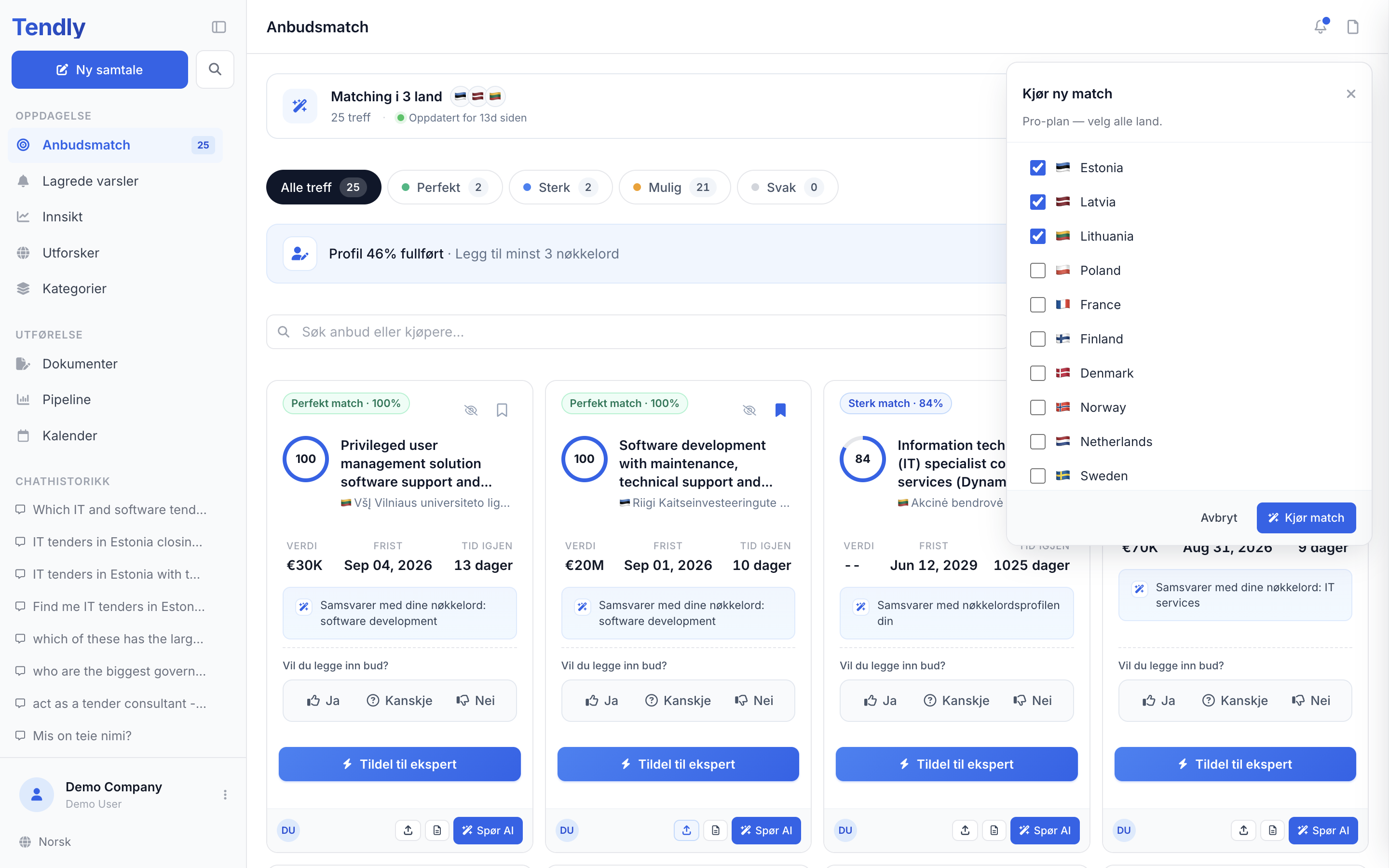1389x868 pixels.
Task: Collapse the sidebar panel icon
Action: (218, 27)
